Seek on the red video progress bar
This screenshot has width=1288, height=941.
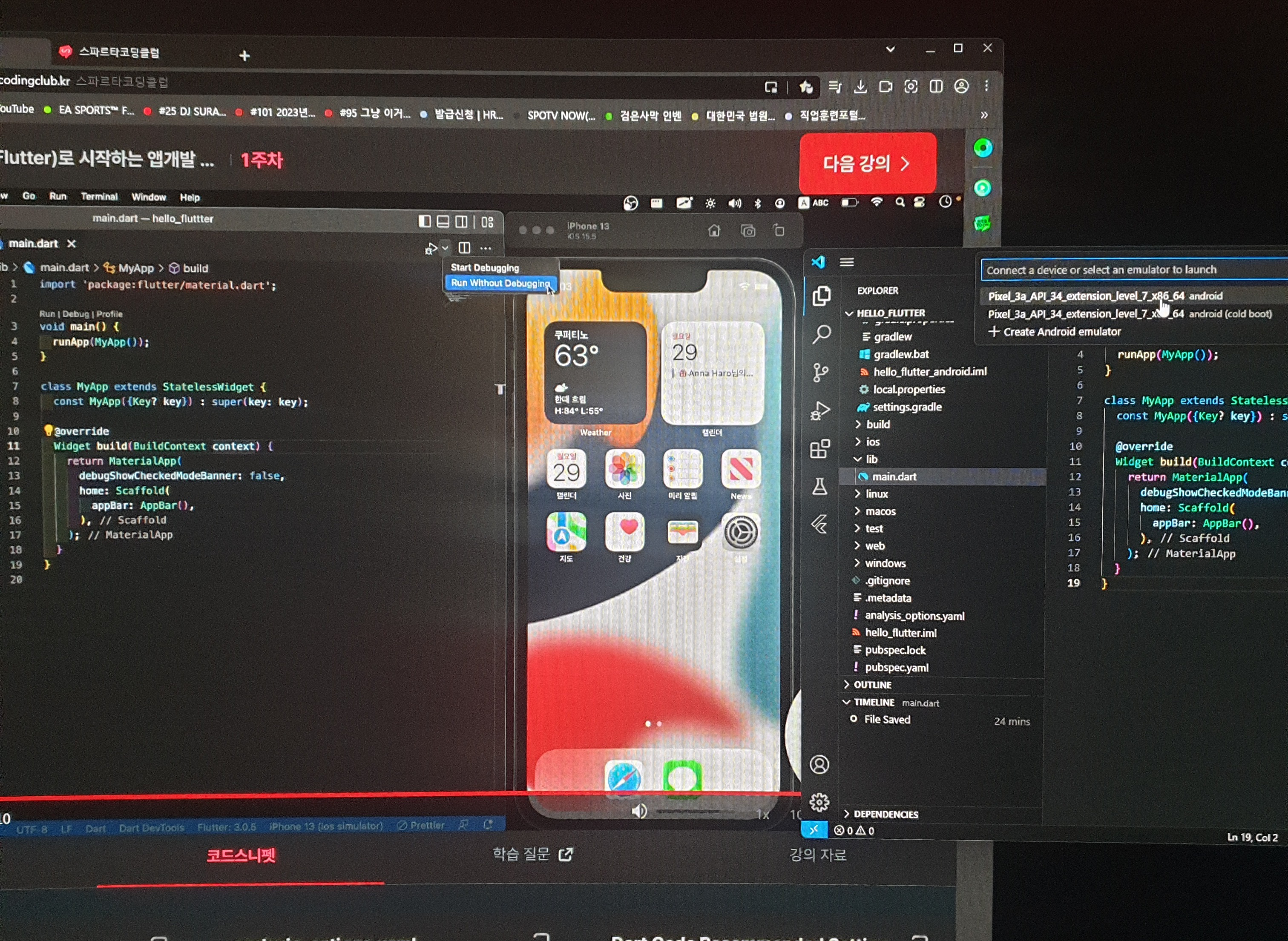(400, 796)
